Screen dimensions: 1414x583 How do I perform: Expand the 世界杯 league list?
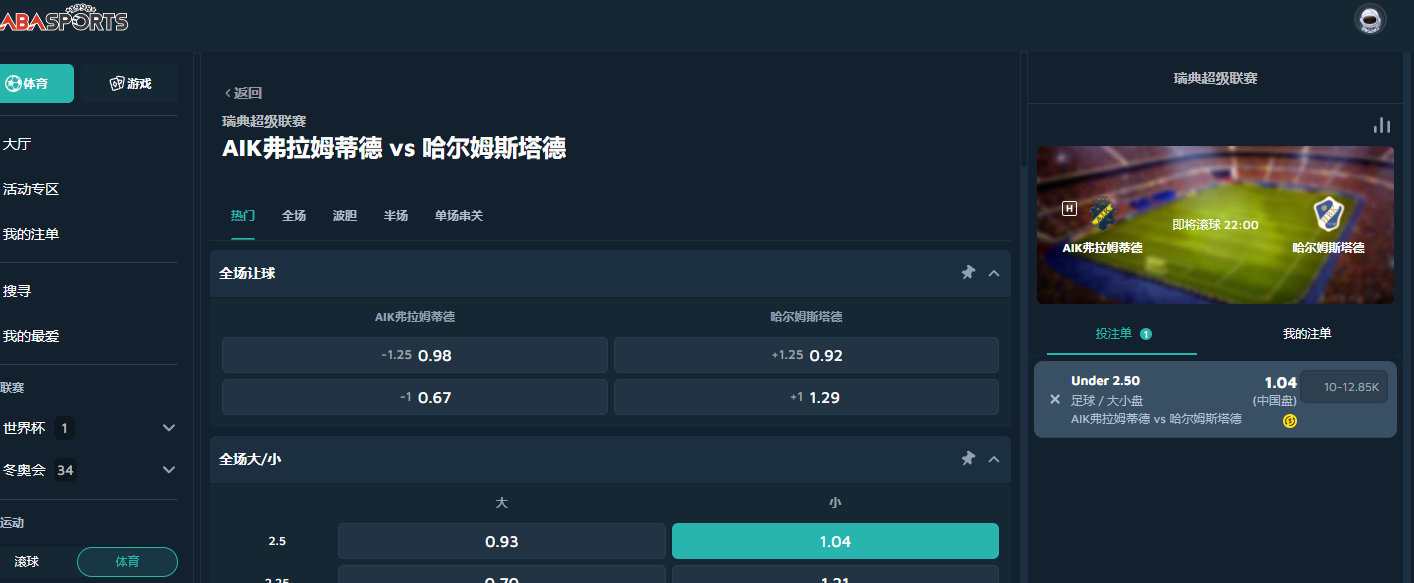tap(168, 428)
